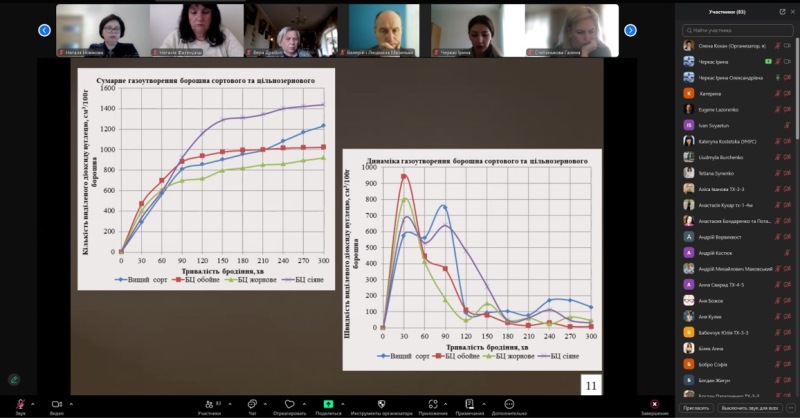
Task: Show next video thumbnails with right arrow
Action: [x=630, y=30]
